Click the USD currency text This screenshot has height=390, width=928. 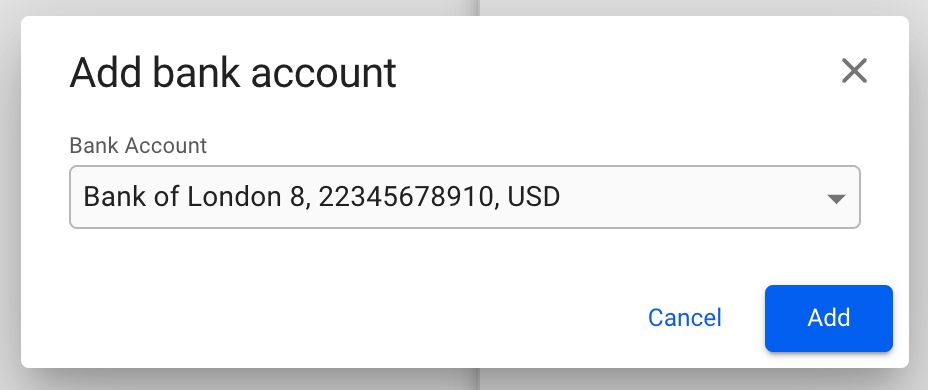(x=534, y=197)
